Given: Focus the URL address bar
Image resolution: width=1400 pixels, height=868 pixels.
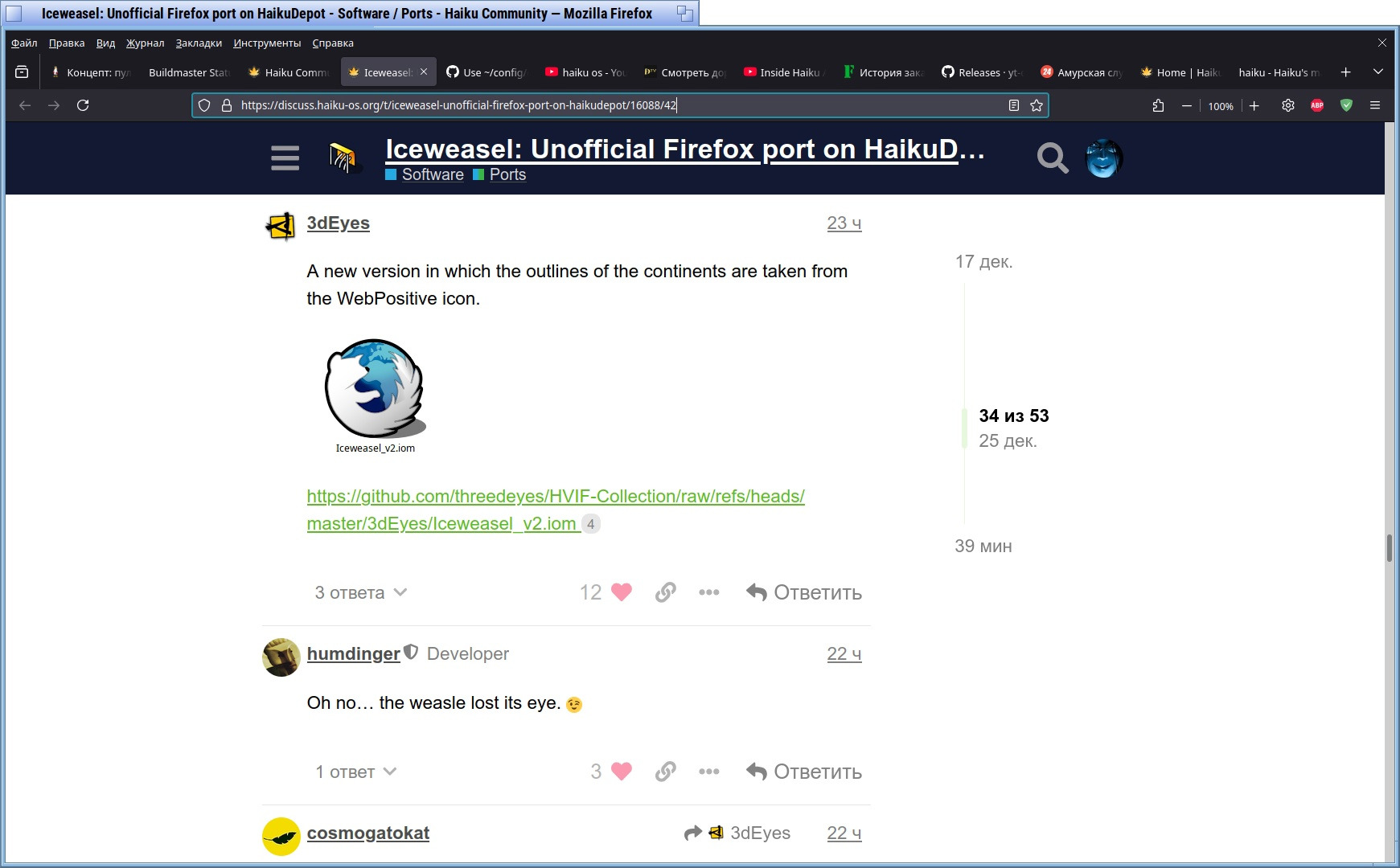Looking at the screenshot, I should [x=619, y=105].
